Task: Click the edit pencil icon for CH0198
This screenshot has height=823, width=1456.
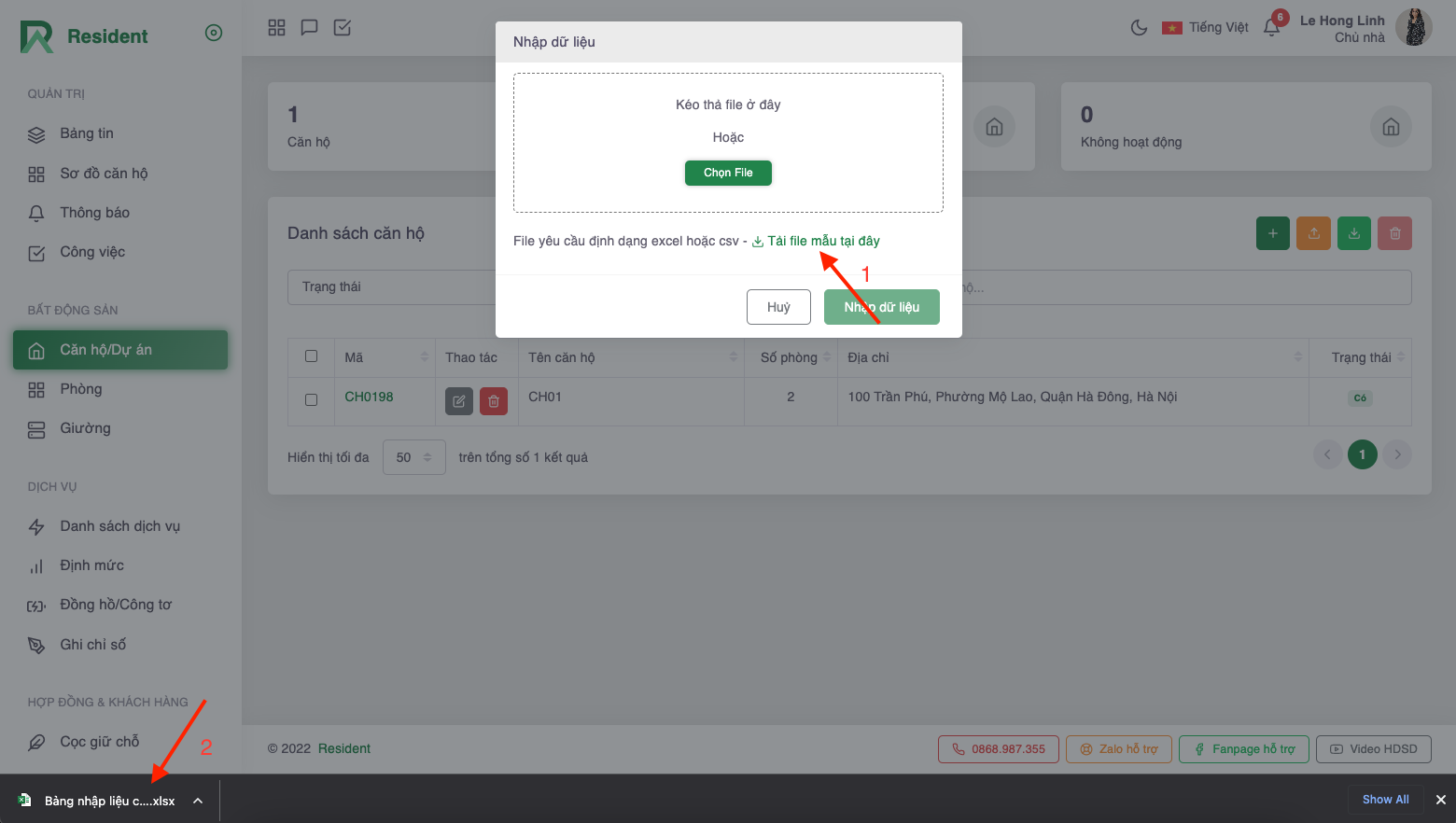Action: [459, 401]
